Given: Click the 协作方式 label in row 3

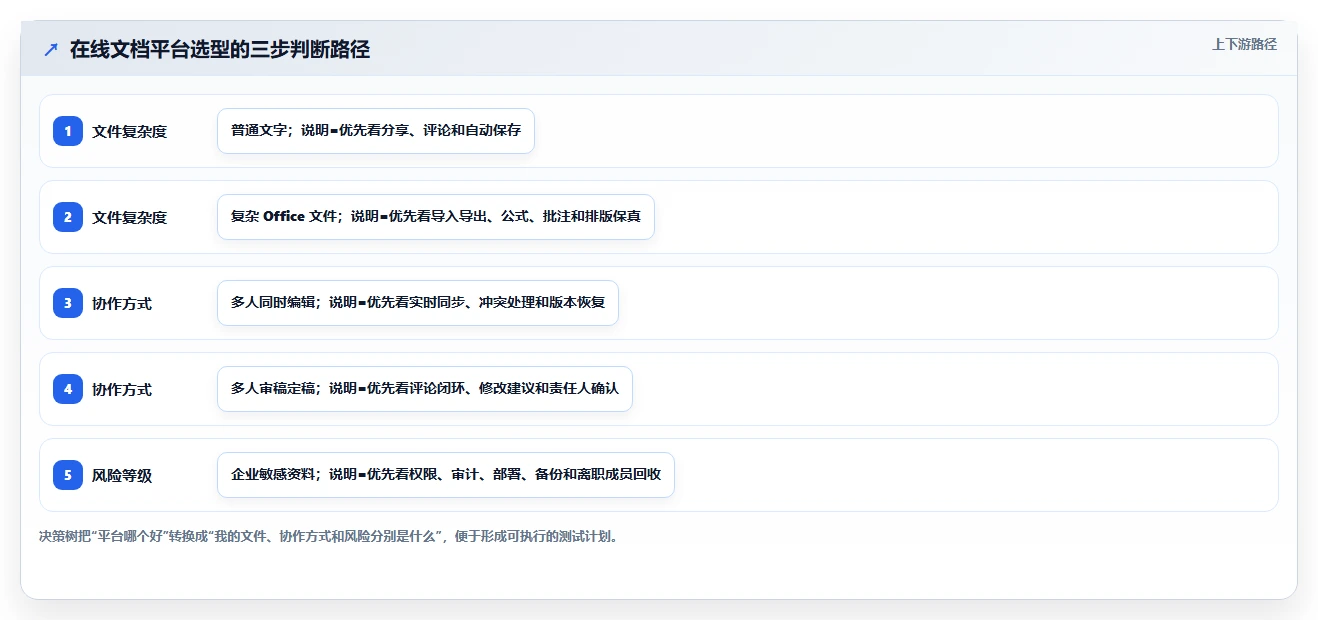Looking at the screenshot, I should click(122, 303).
